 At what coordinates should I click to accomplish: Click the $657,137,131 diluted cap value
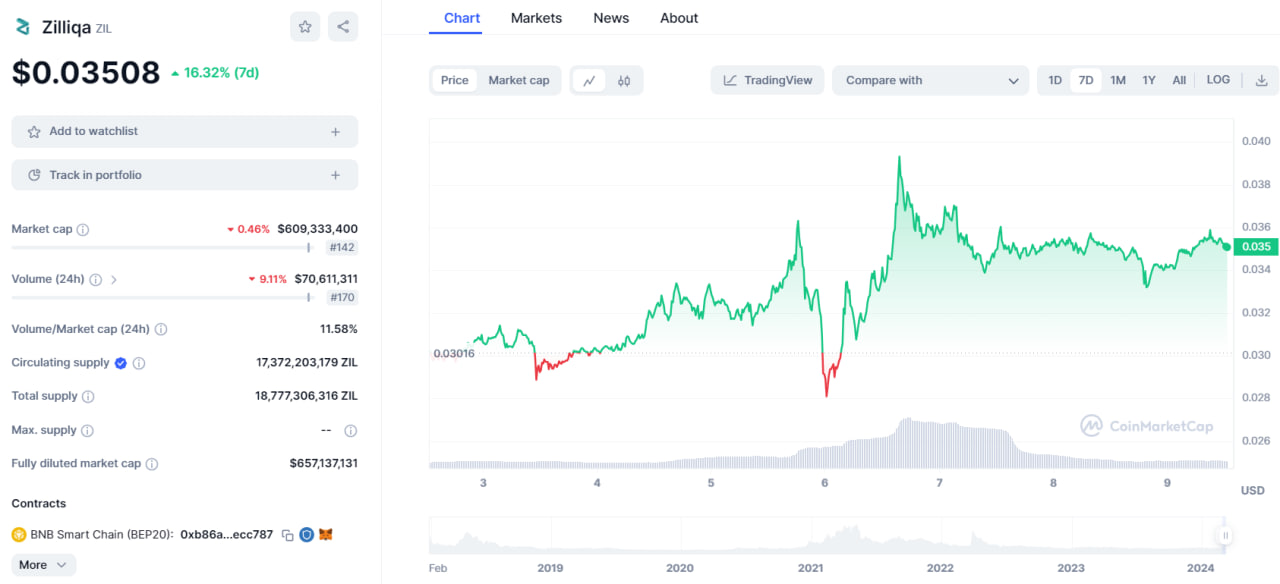pyautogui.click(x=324, y=463)
